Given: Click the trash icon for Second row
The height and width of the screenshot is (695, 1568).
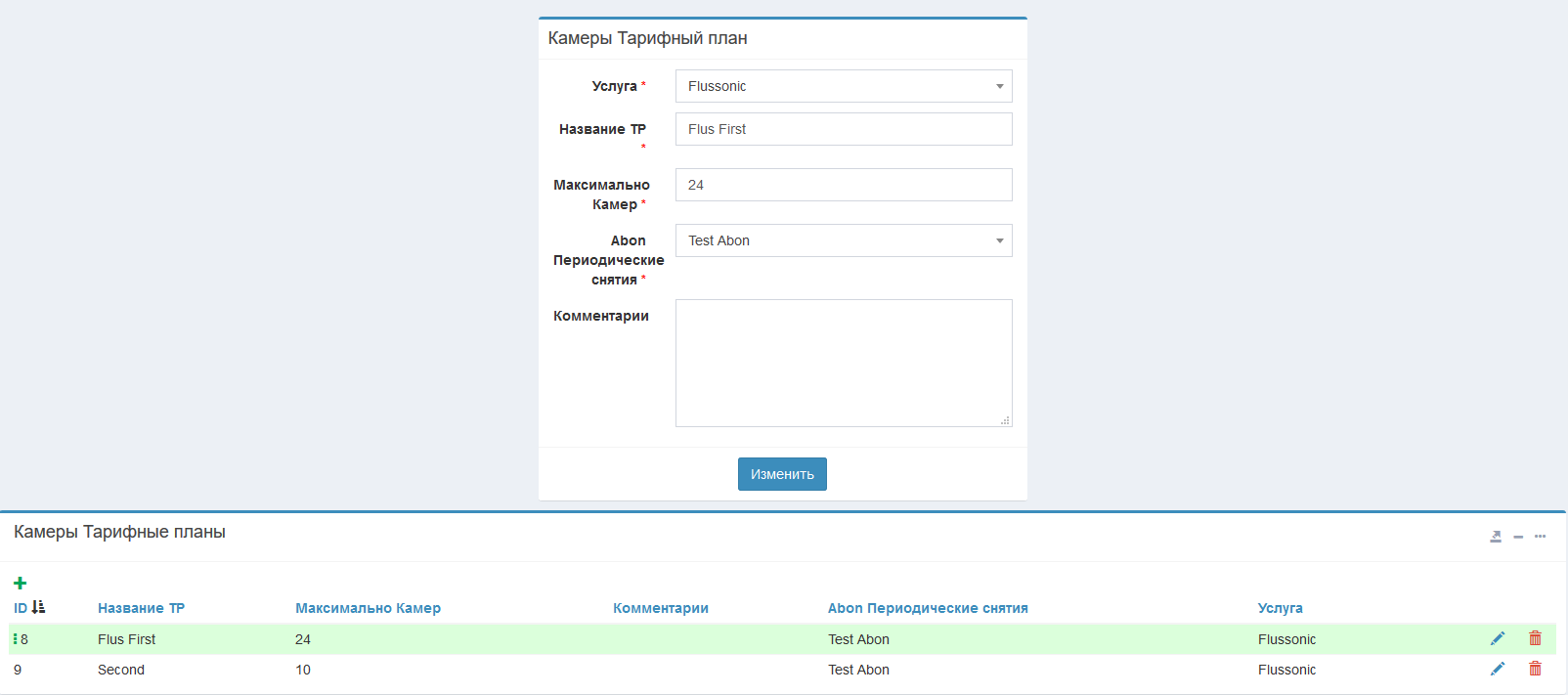Looking at the screenshot, I should point(1535,669).
